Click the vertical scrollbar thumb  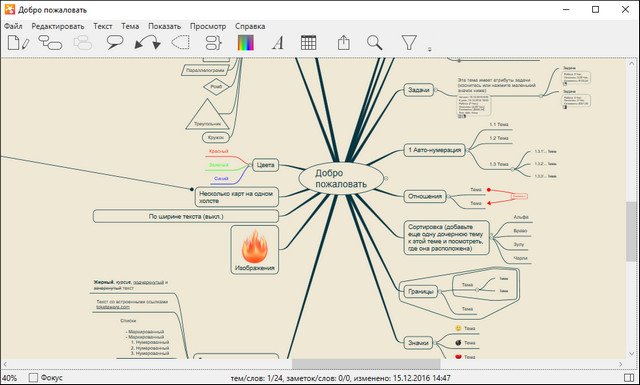click(x=631, y=231)
